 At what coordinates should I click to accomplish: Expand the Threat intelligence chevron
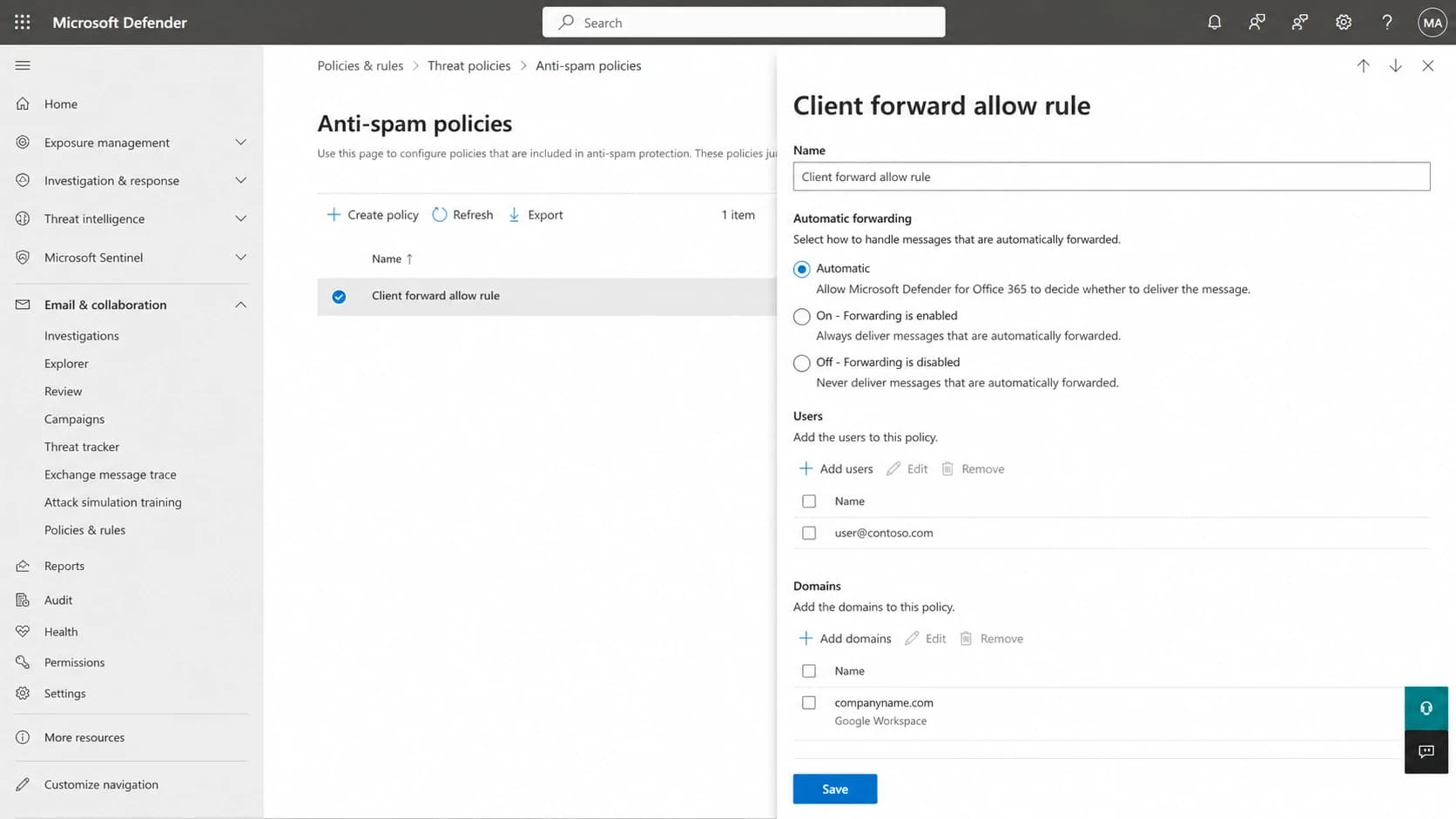click(241, 218)
